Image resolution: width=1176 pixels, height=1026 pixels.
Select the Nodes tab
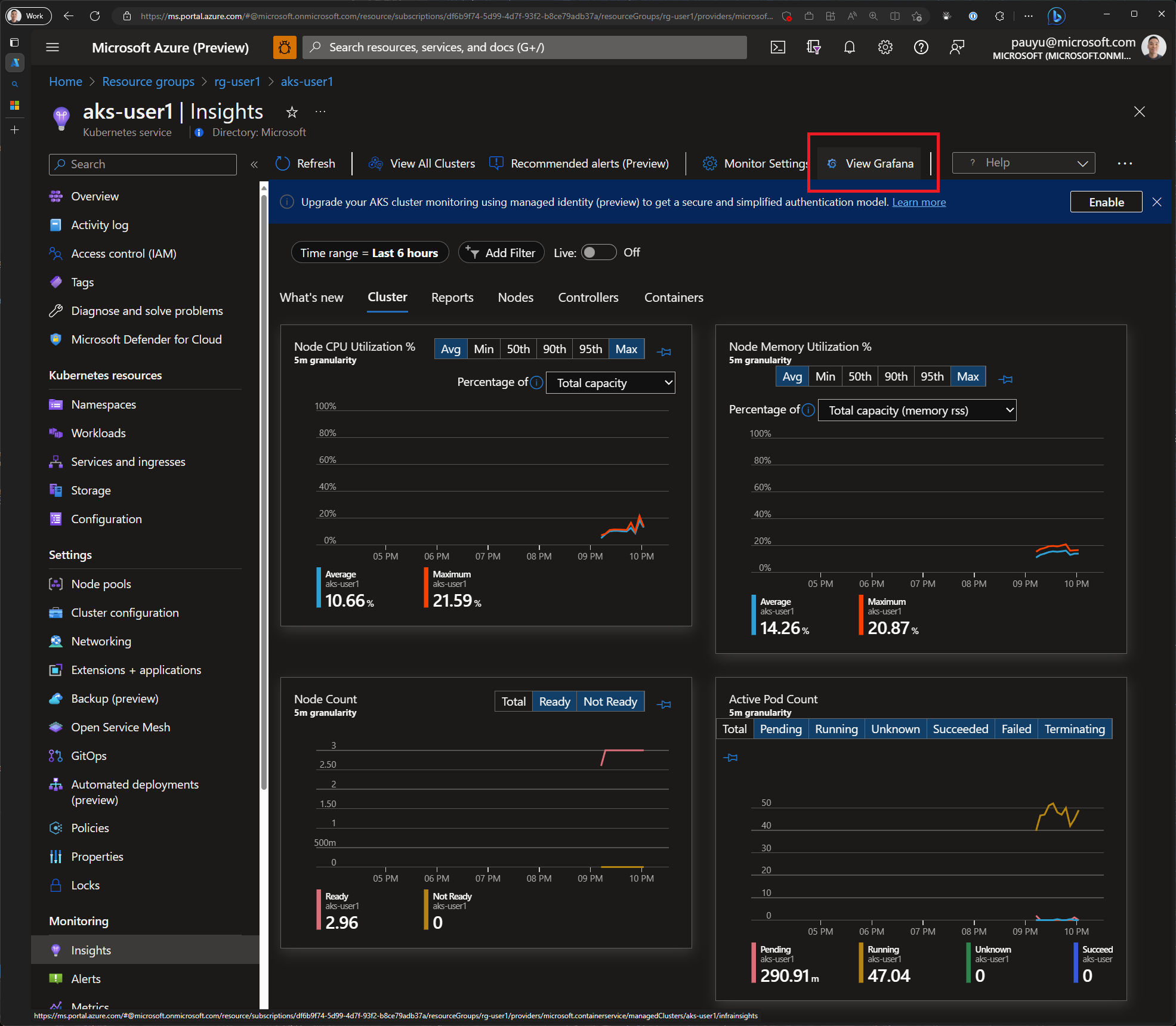[x=516, y=297]
